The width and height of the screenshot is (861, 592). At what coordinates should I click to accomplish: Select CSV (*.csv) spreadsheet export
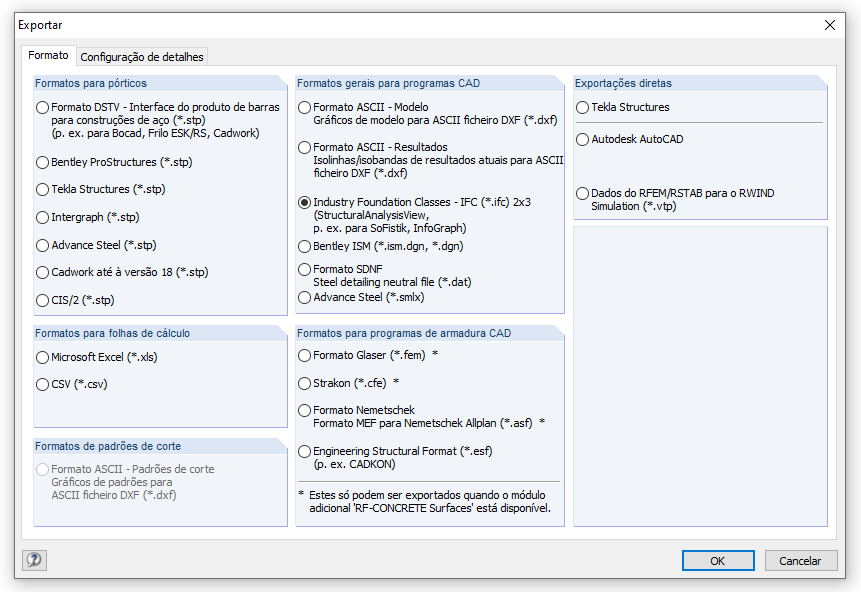(43, 384)
